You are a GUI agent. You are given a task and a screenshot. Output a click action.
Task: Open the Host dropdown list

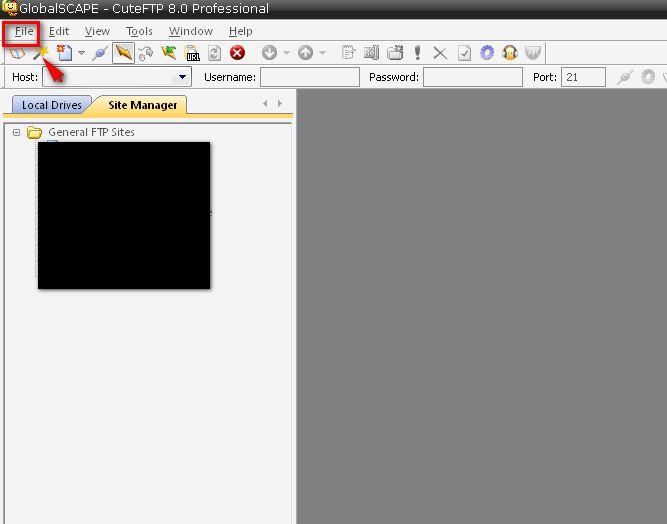point(183,77)
